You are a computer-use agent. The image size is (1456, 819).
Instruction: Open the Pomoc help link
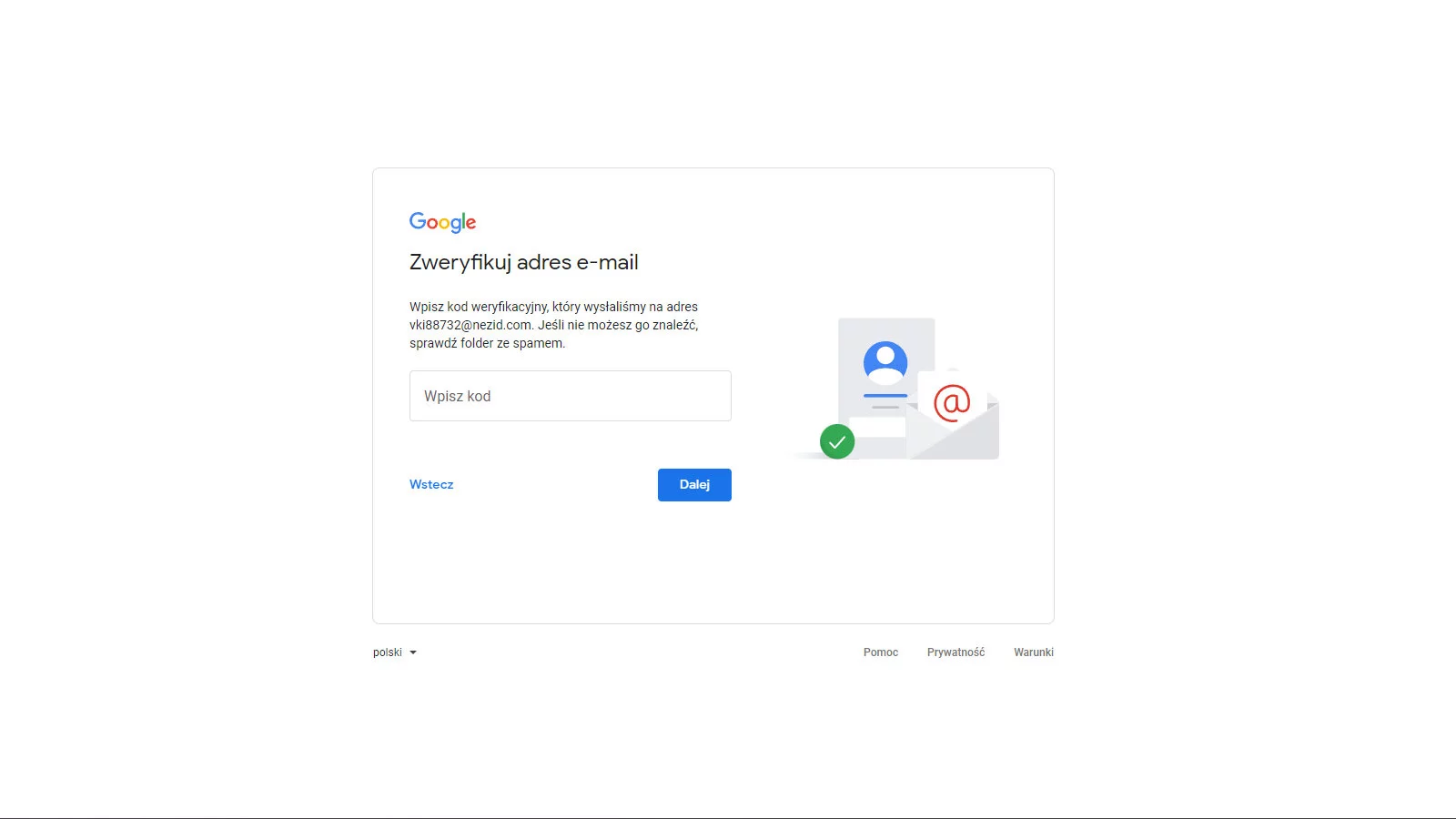[x=881, y=652]
